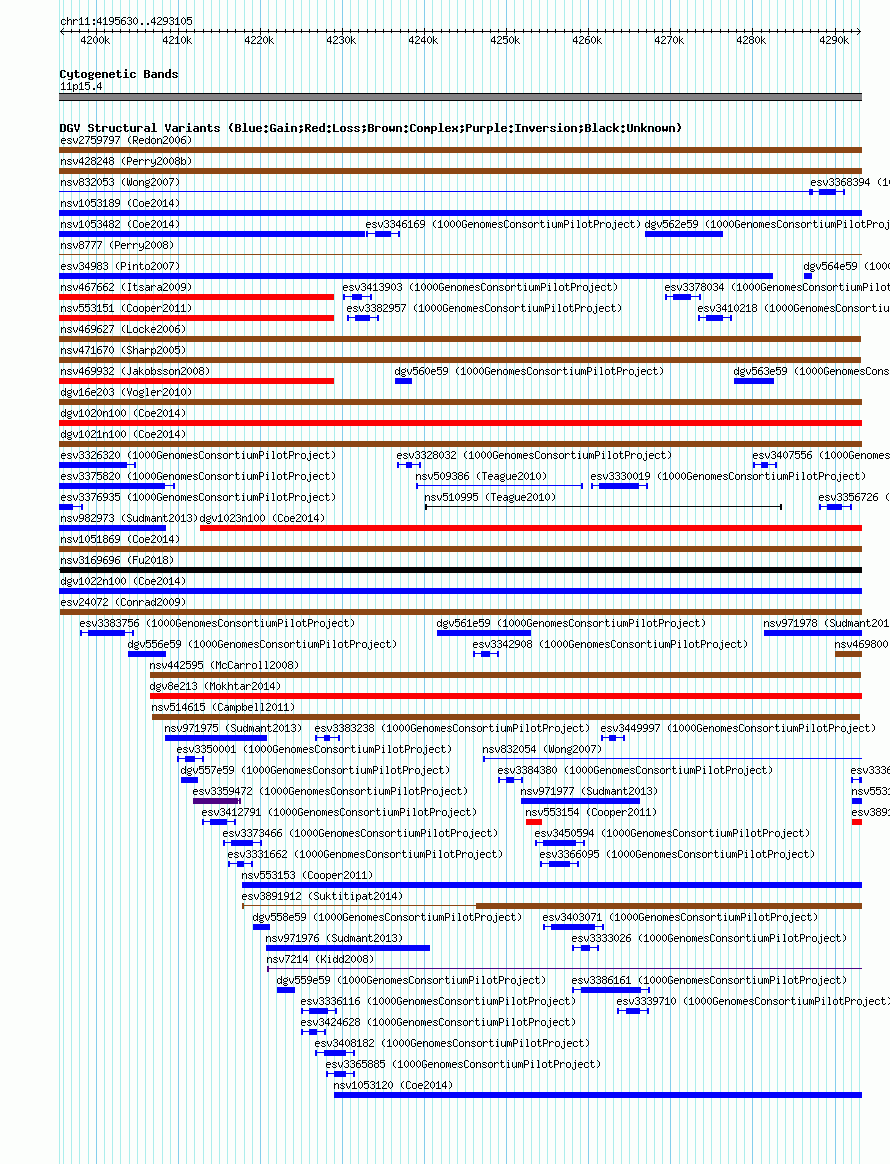Click the 11p15.4 band label

[x=81, y=86]
